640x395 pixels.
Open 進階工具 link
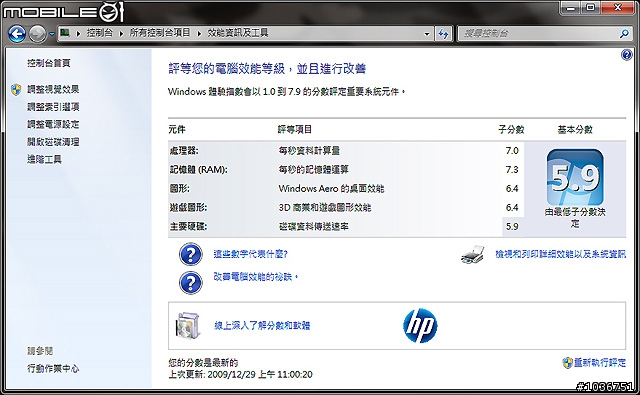point(44,159)
